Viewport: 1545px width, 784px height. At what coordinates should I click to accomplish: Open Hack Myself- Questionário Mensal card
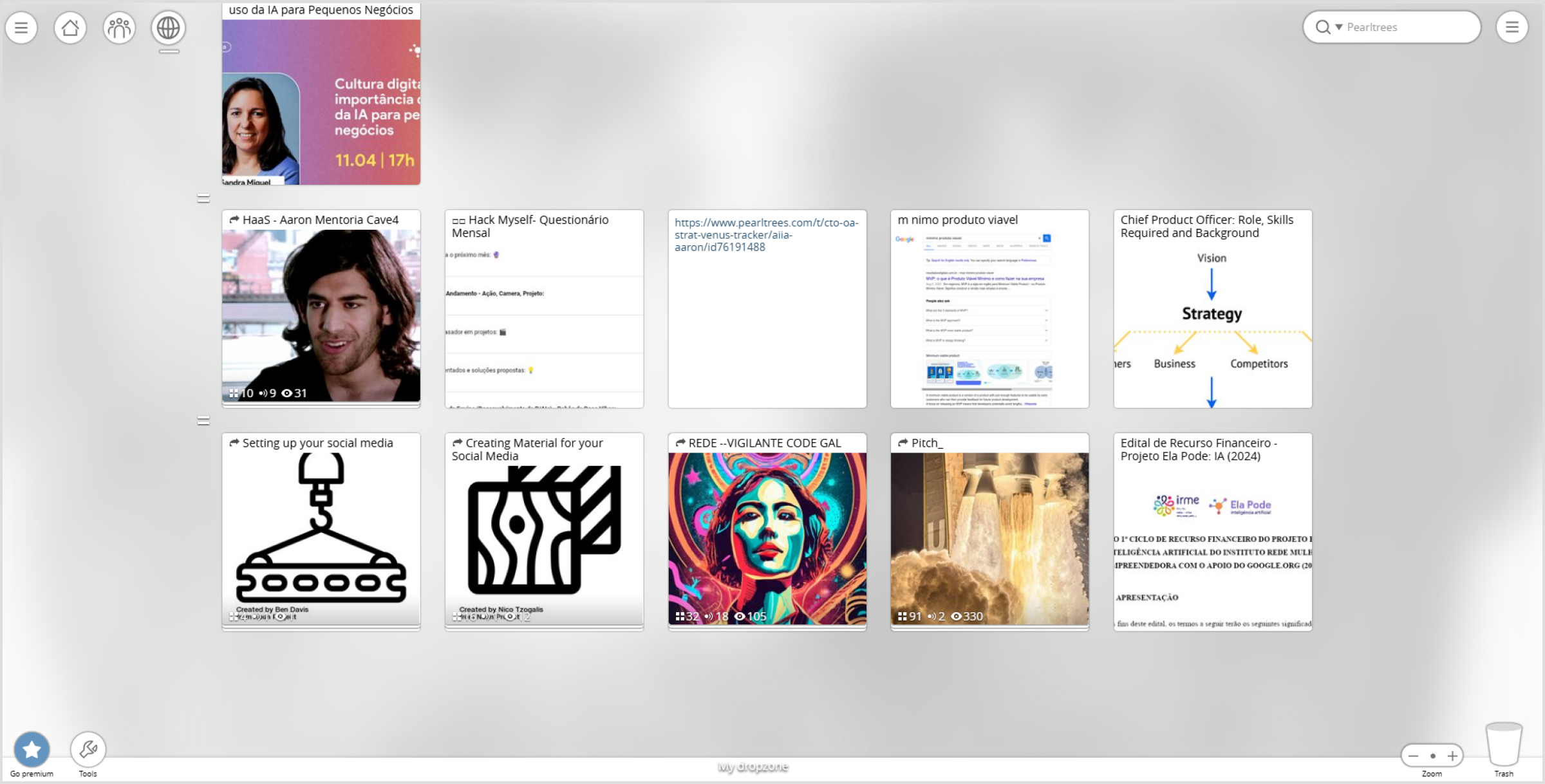click(x=544, y=309)
